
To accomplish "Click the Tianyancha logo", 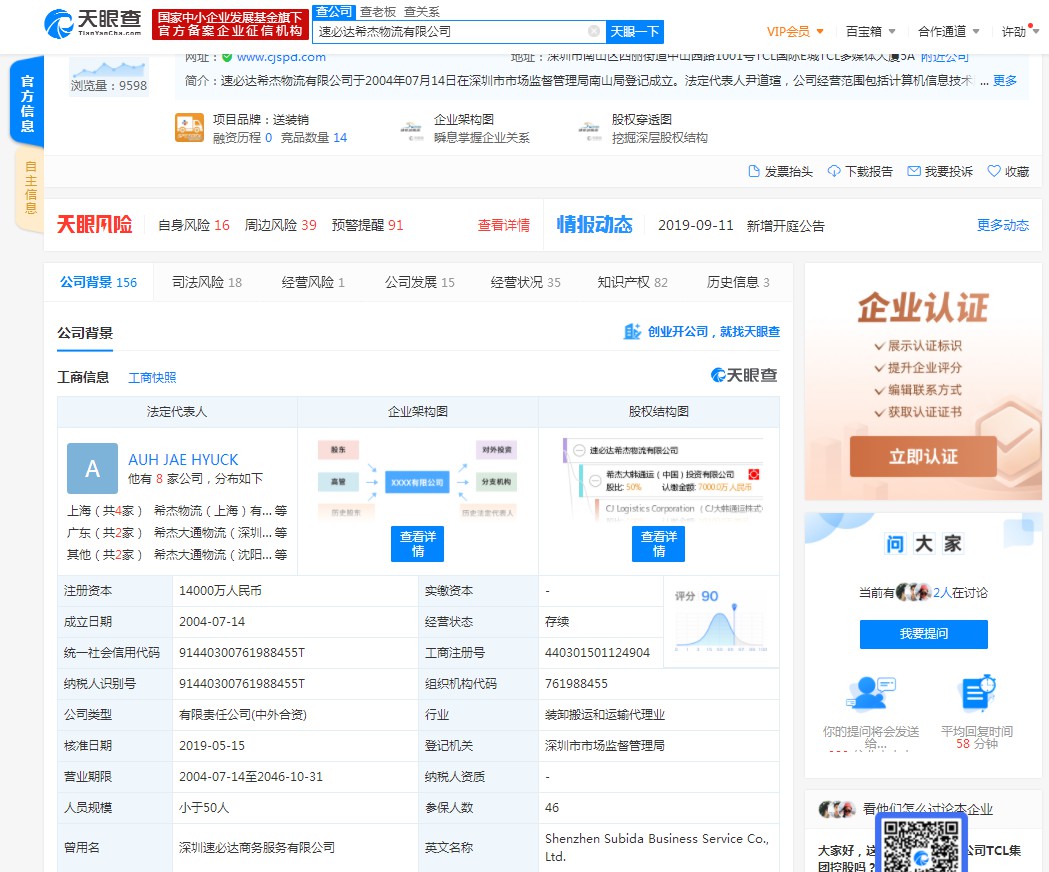I will pos(93,23).
